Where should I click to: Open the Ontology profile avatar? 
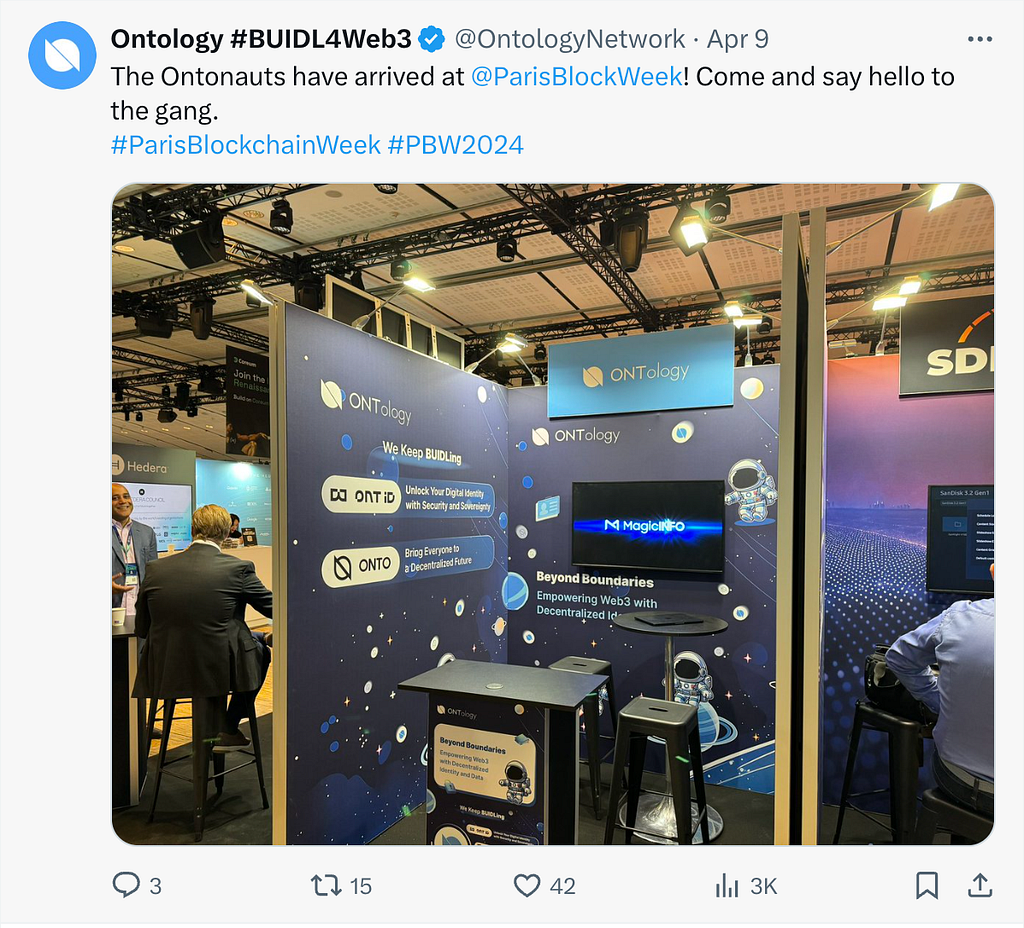[62, 55]
